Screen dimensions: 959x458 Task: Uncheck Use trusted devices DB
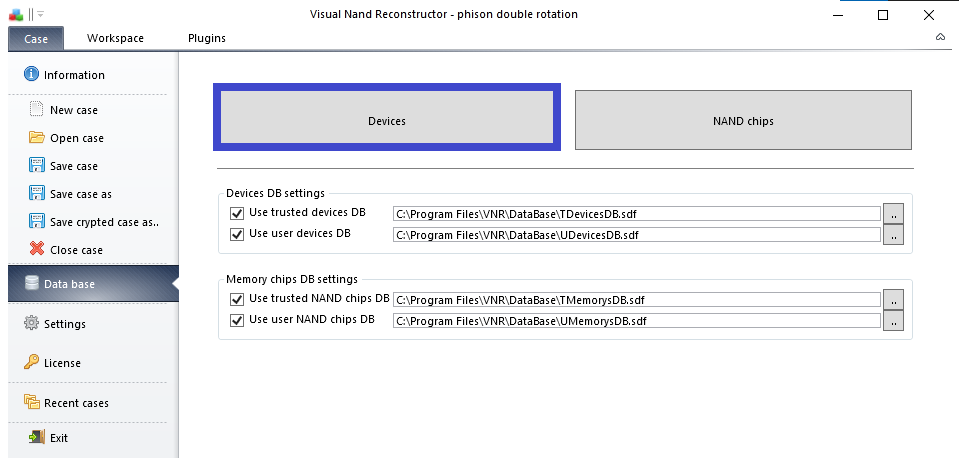coord(237,213)
